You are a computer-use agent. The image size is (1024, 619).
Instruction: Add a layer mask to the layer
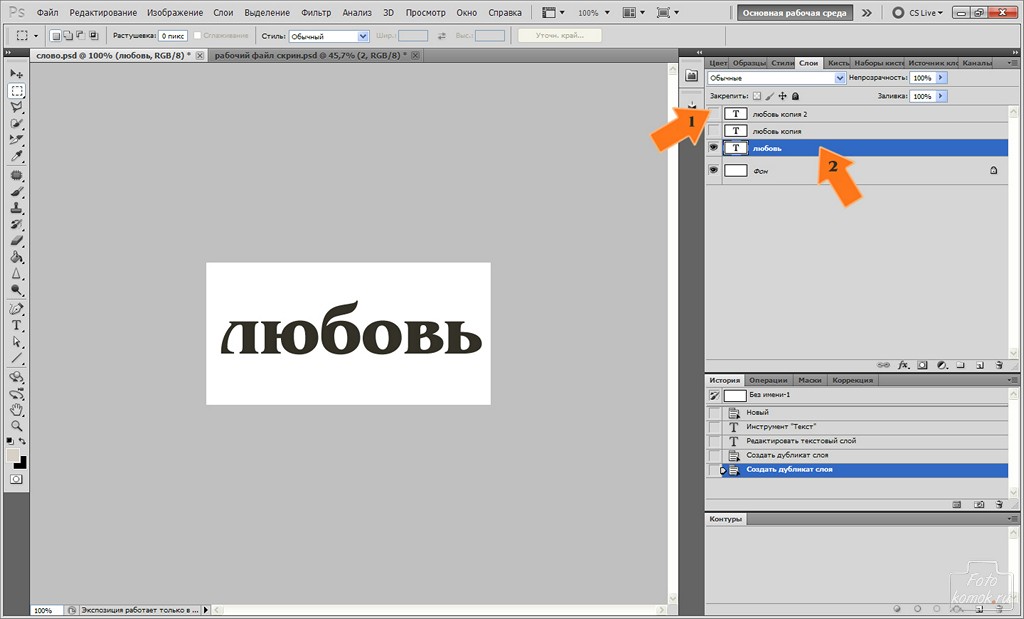pyautogui.click(x=922, y=366)
